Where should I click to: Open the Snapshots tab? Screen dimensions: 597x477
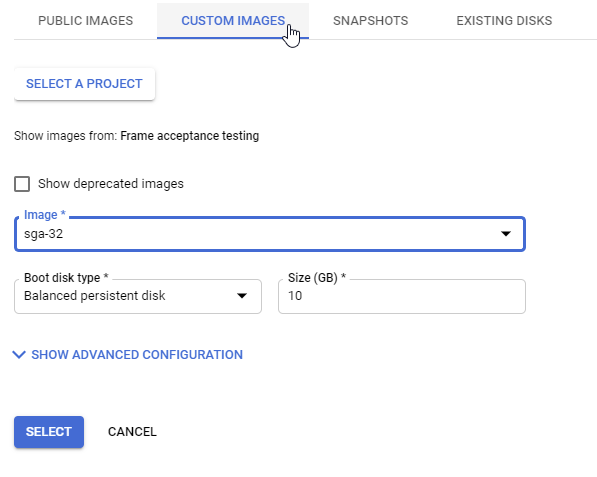370,21
